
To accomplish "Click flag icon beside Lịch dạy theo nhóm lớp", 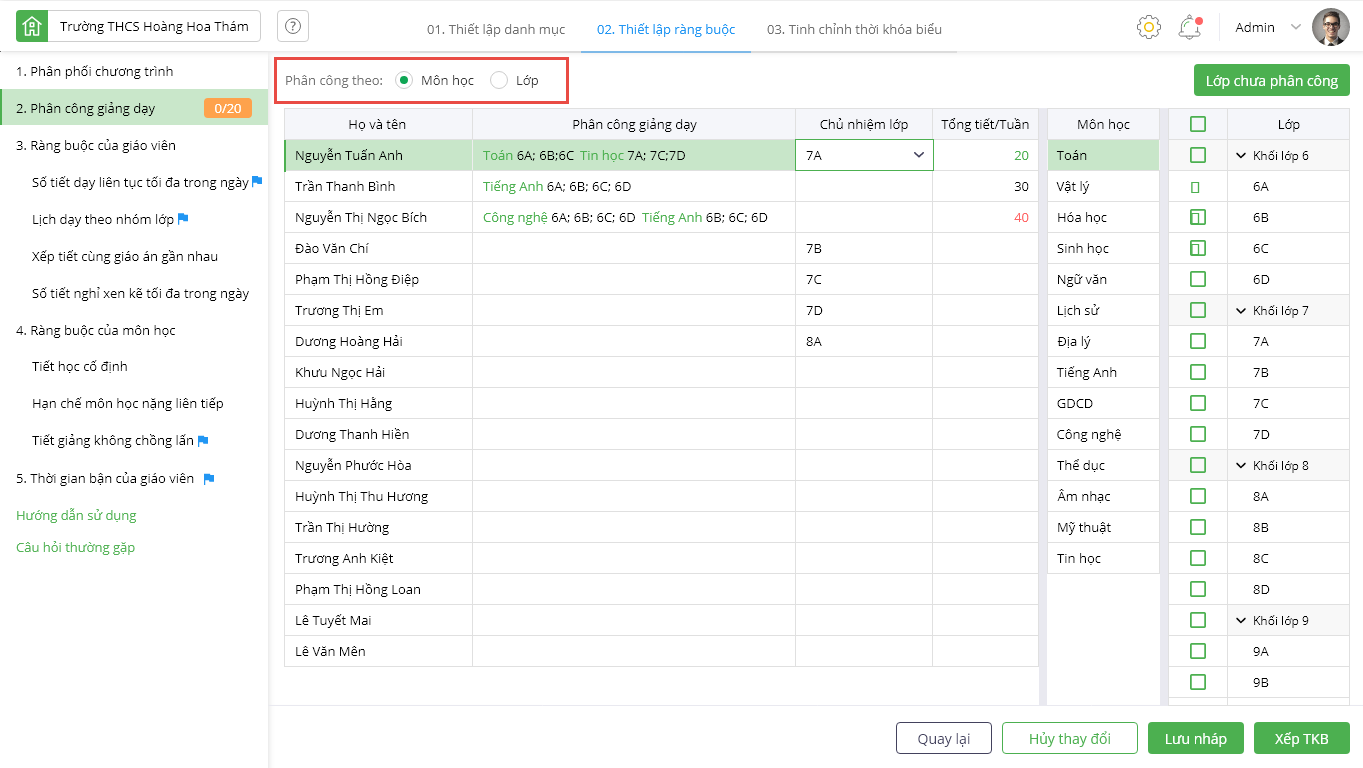I will coord(183,219).
